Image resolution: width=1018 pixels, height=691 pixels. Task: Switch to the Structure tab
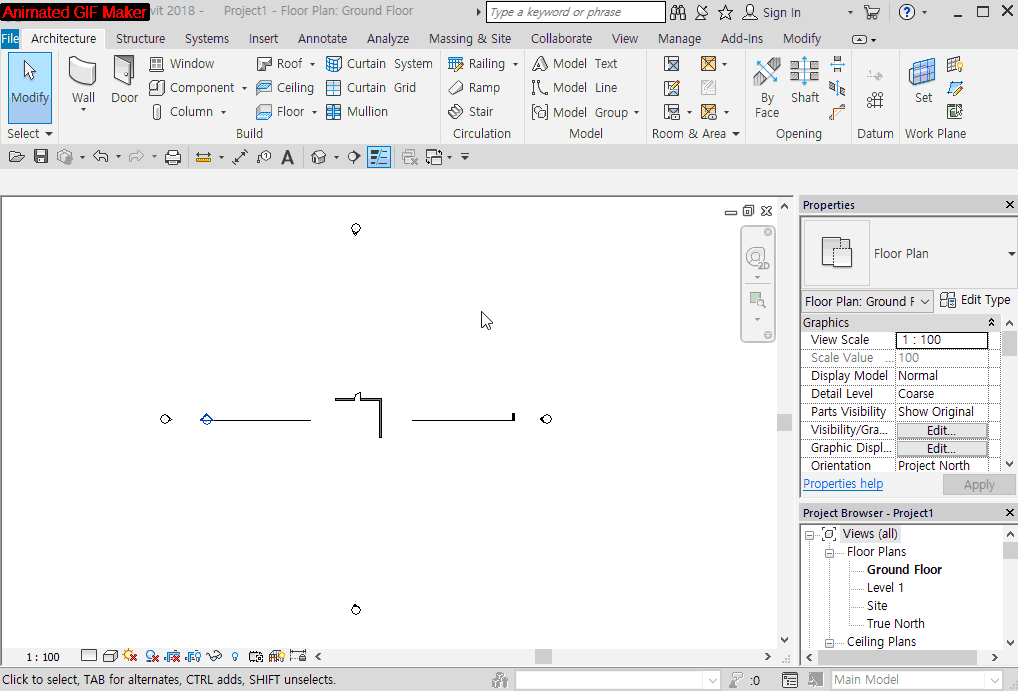(x=140, y=39)
